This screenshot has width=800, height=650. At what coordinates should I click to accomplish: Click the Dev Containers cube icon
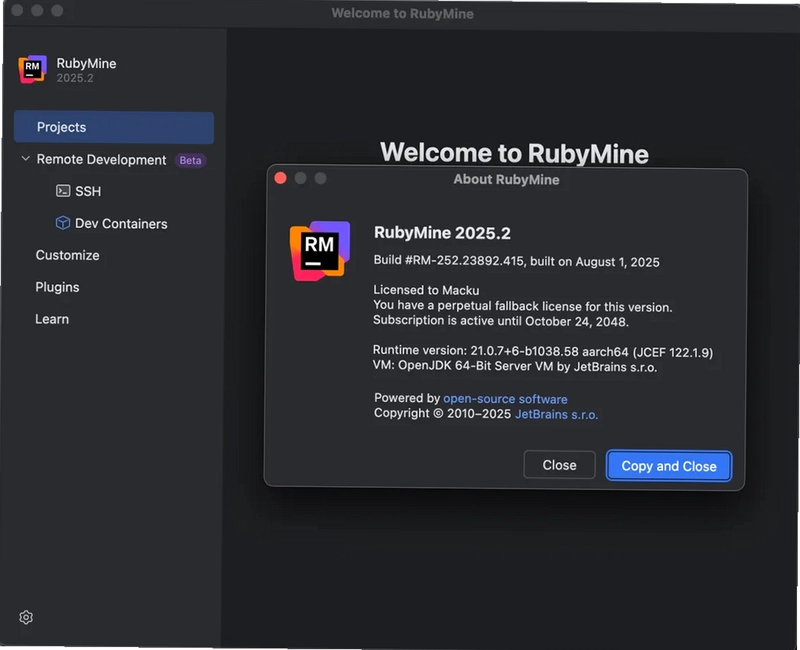(x=63, y=223)
